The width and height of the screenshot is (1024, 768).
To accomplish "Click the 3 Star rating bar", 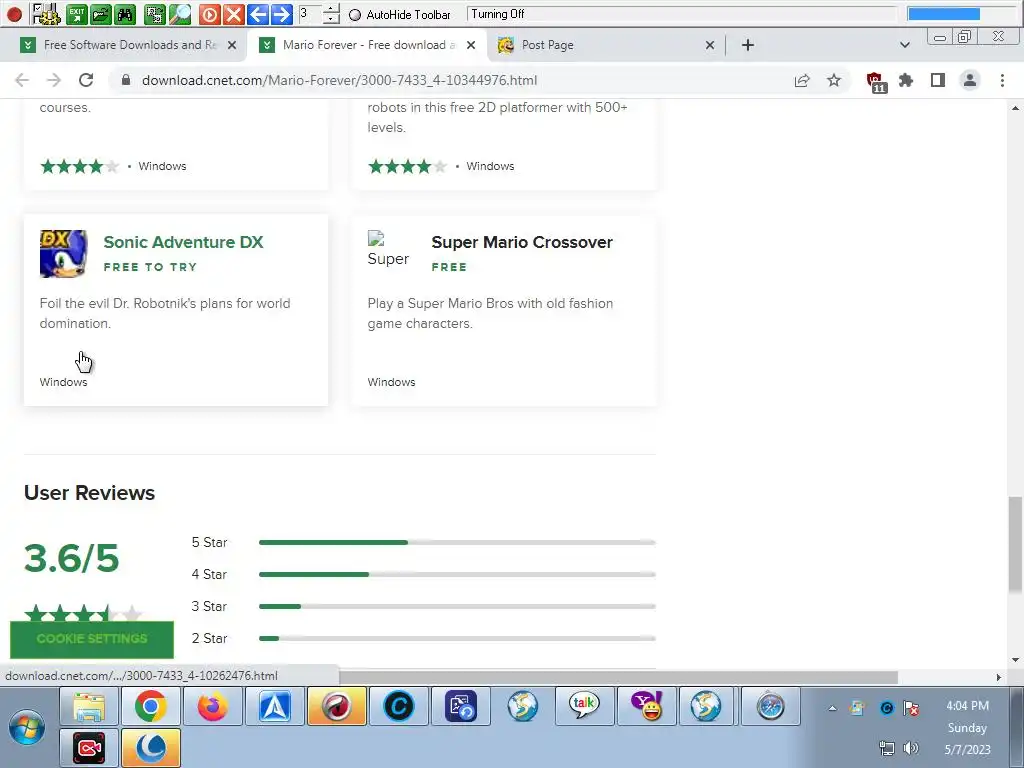I will (x=457, y=607).
